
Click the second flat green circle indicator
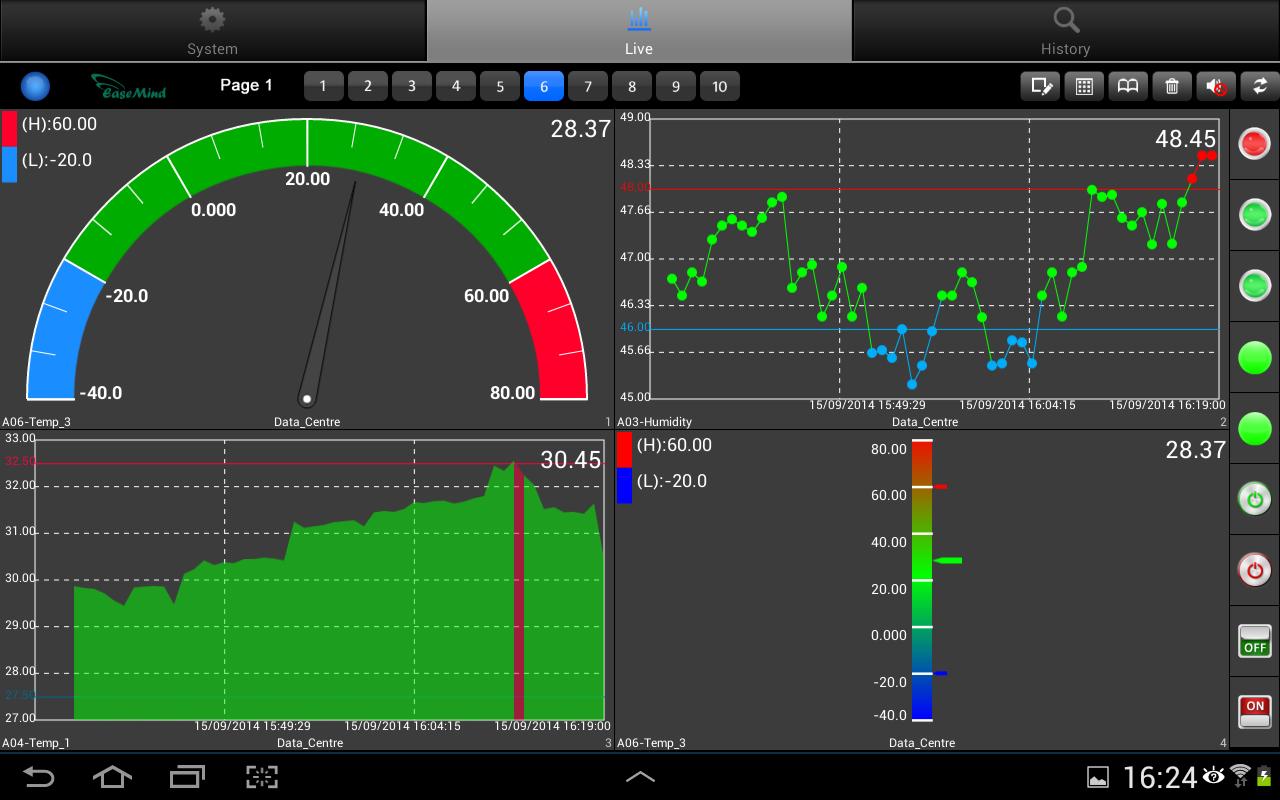pyautogui.click(x=1254, y=428)
